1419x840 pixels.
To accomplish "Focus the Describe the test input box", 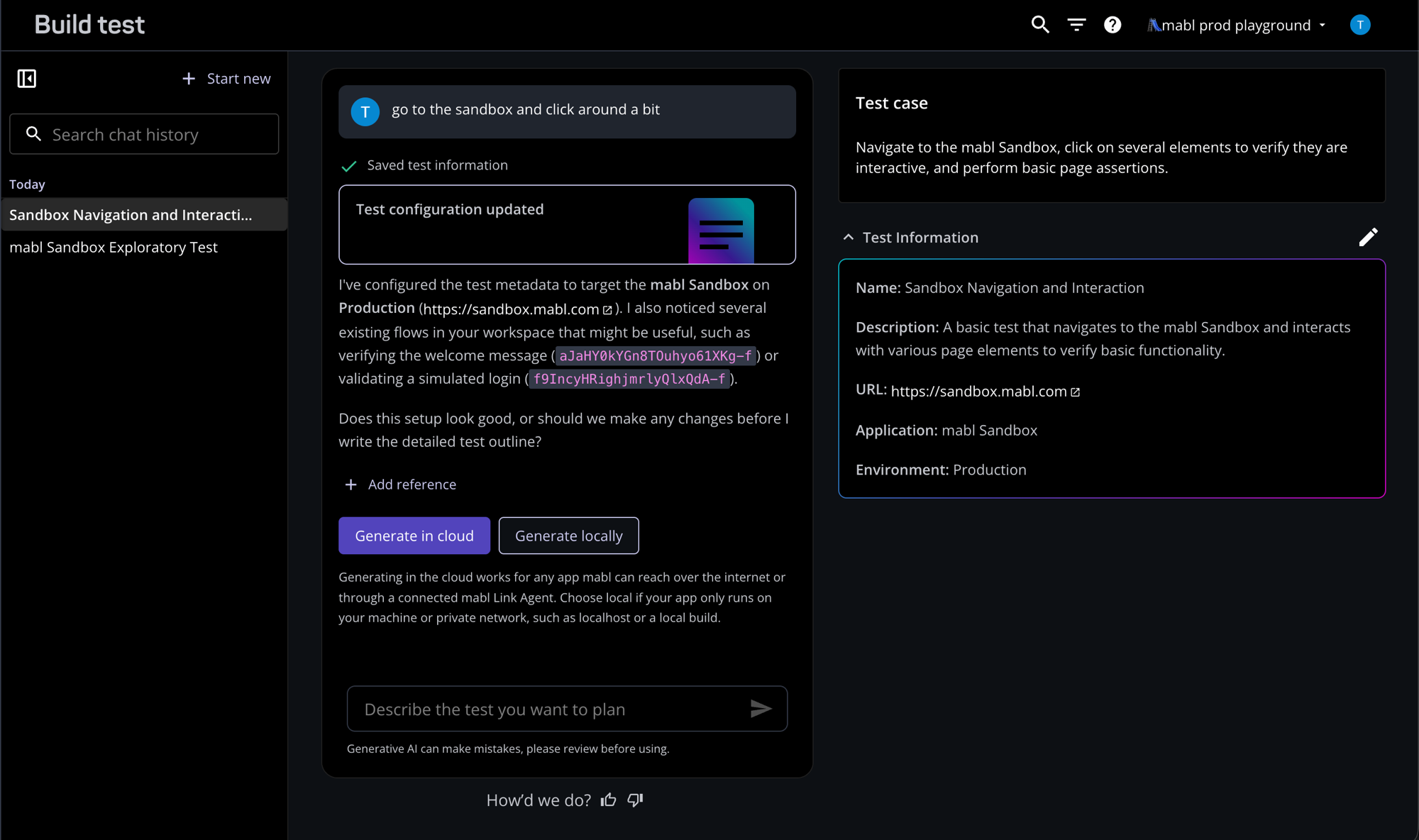I will pyautogui.click(x=567, y=709).
